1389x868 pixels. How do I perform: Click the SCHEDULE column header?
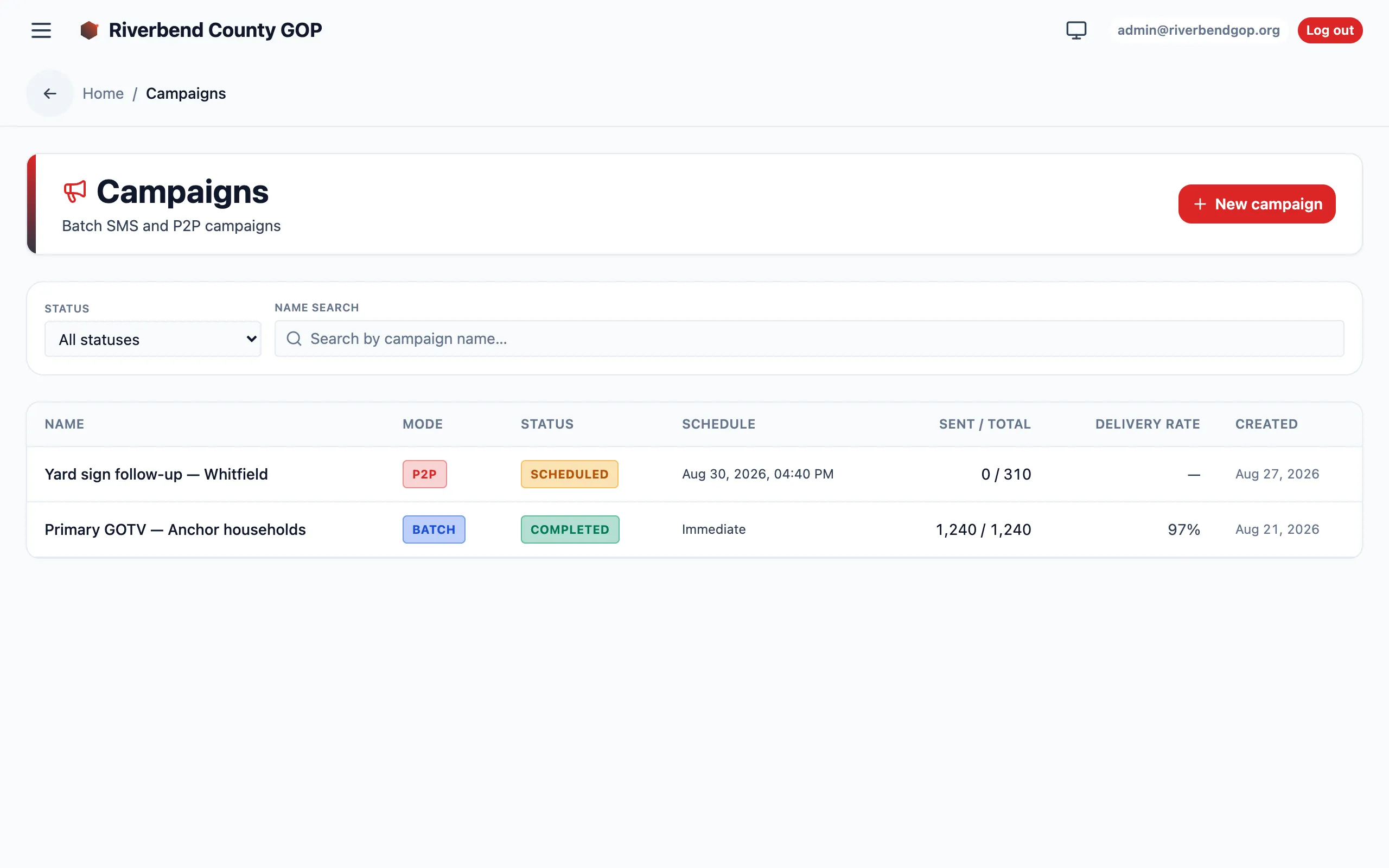tap(718, 424)
